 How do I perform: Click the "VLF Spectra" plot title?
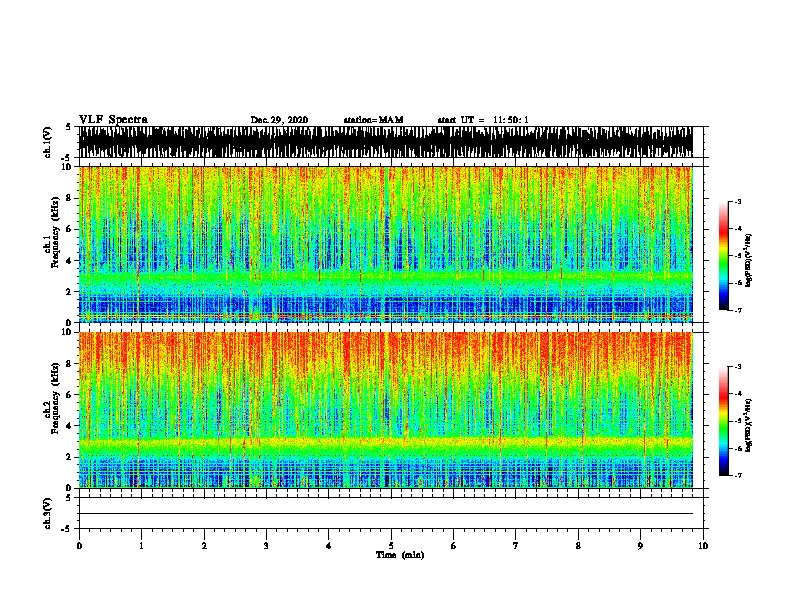coord(113,119)
